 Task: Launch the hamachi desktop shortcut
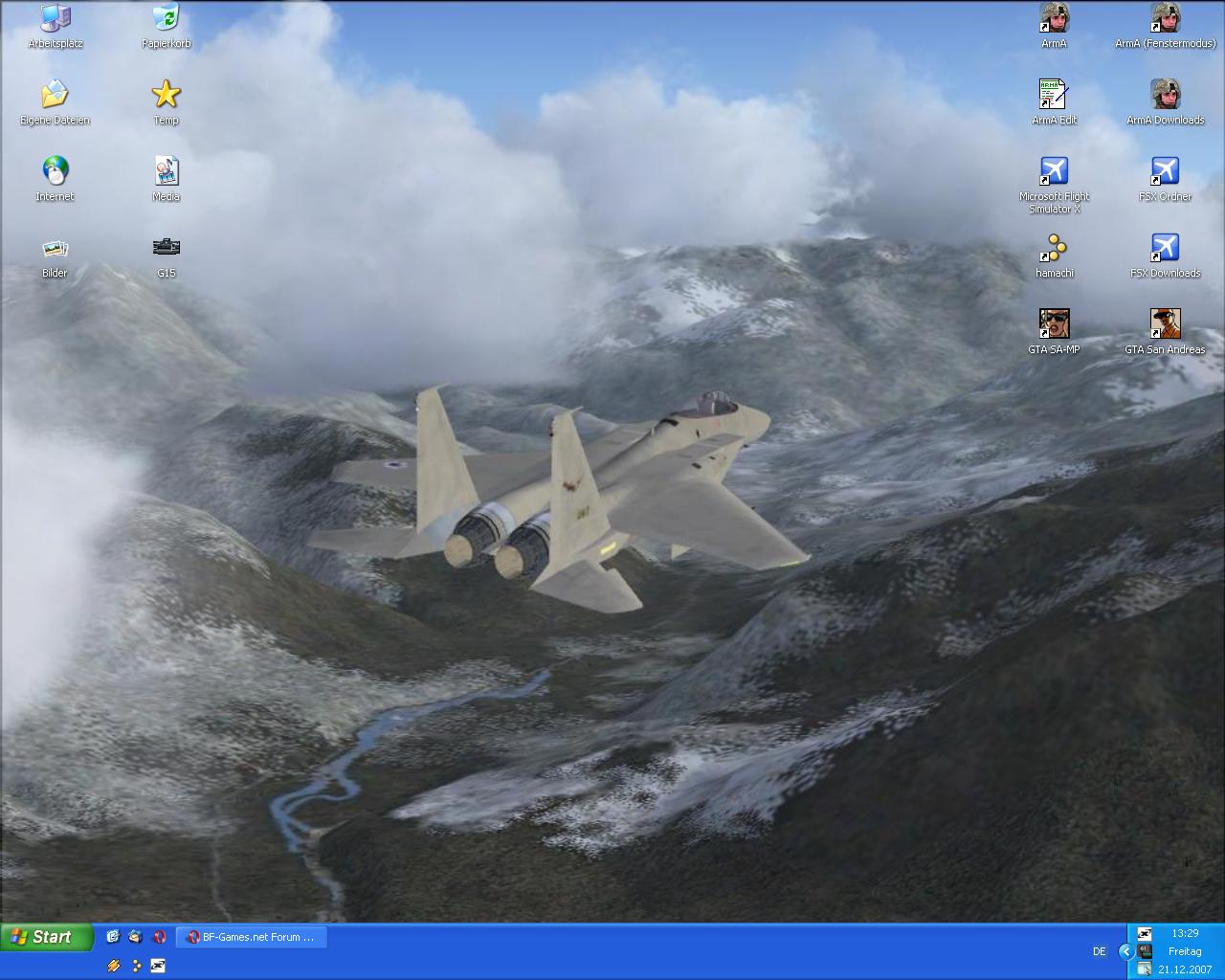click(1054, 249)
